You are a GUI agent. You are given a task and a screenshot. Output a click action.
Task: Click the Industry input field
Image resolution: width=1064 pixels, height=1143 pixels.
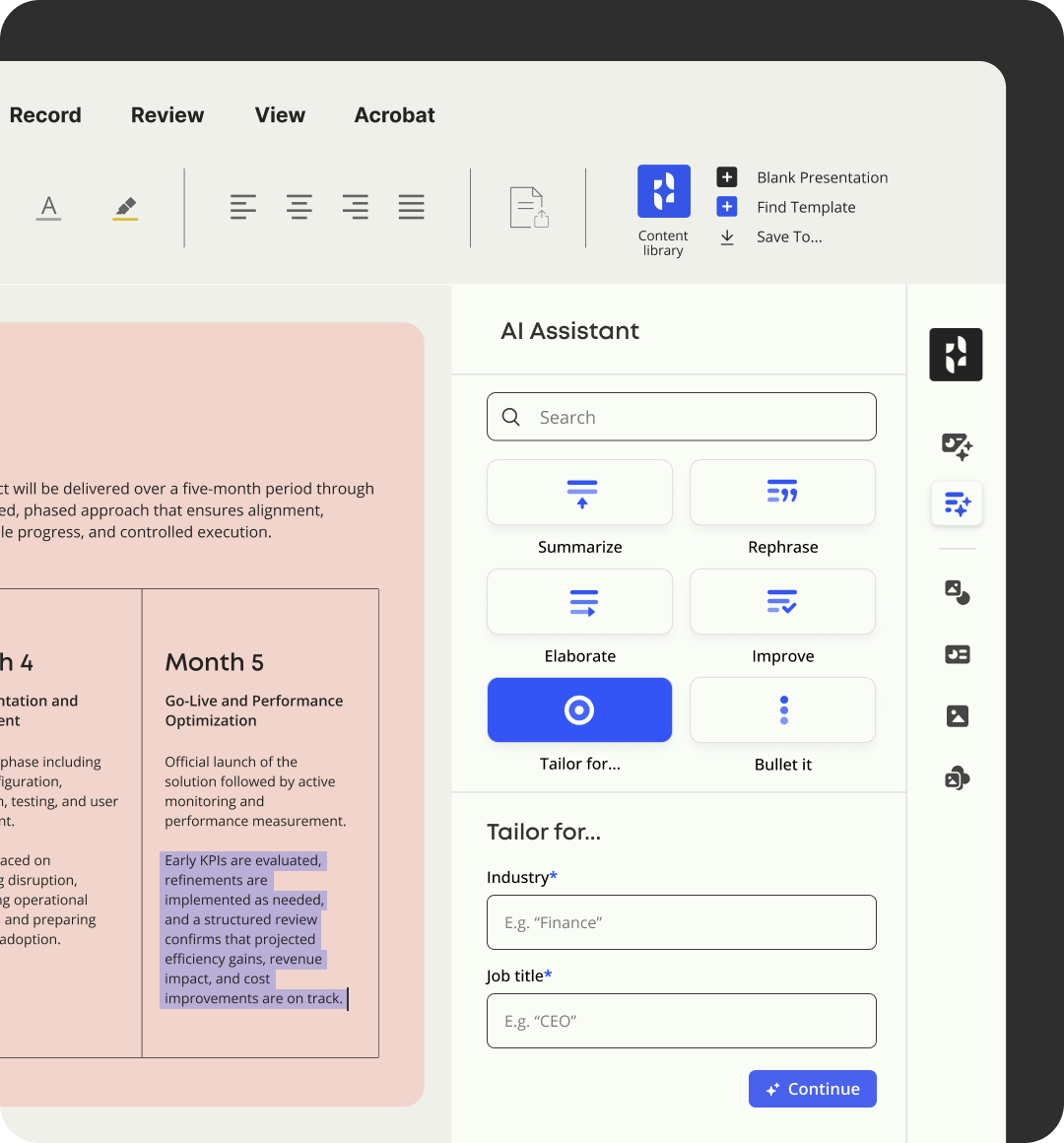[681, 922]
